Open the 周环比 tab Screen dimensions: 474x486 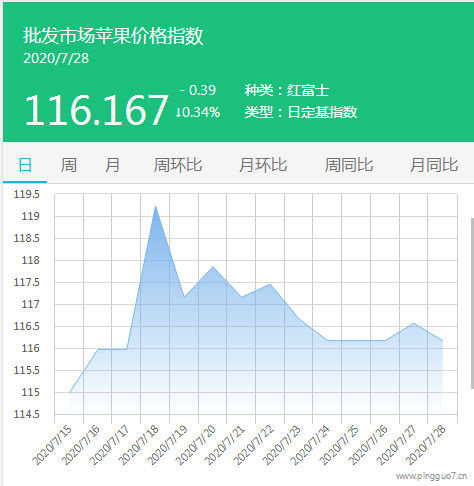click(x=178, y=165)
